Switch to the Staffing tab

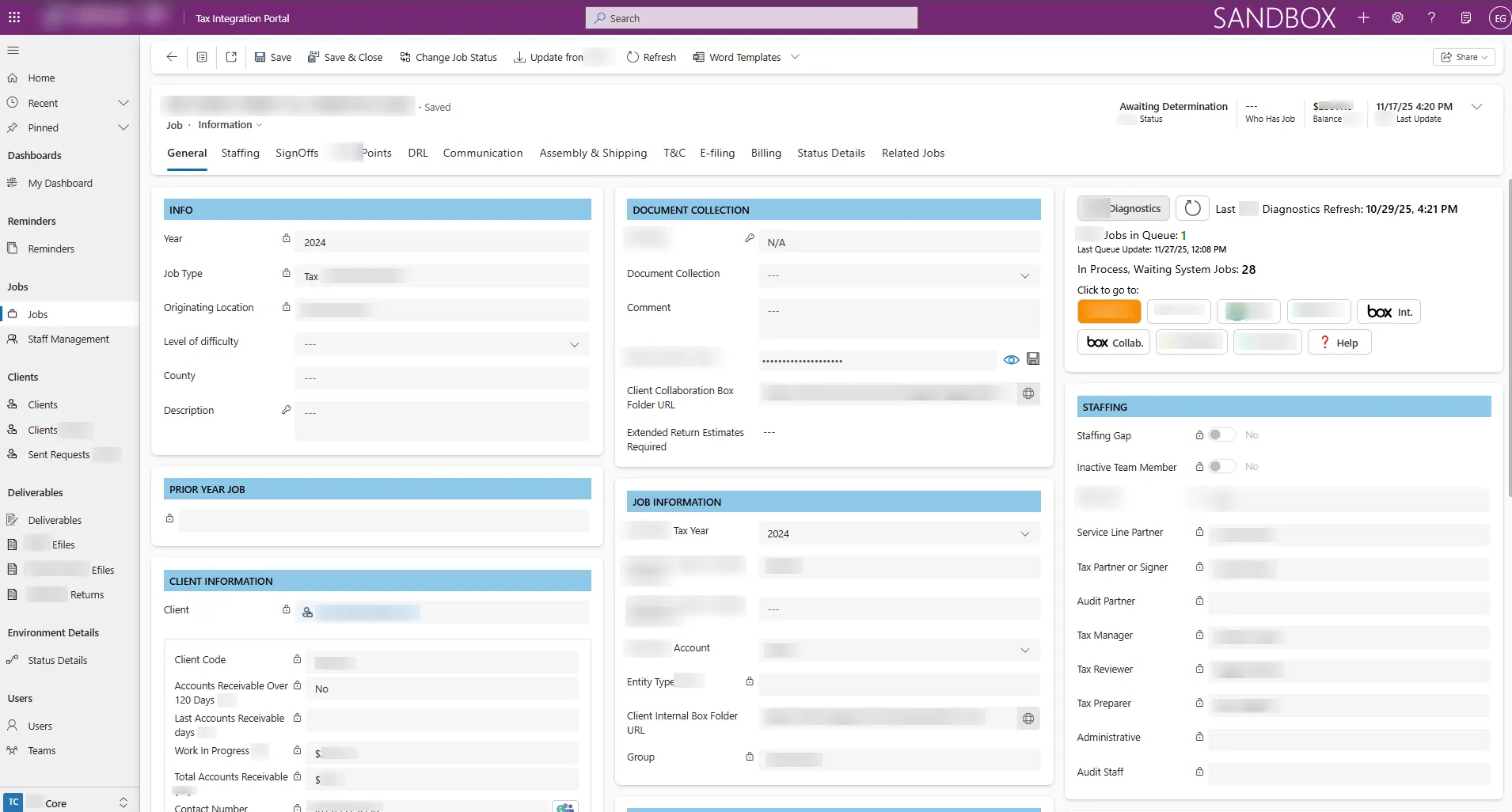240,153
